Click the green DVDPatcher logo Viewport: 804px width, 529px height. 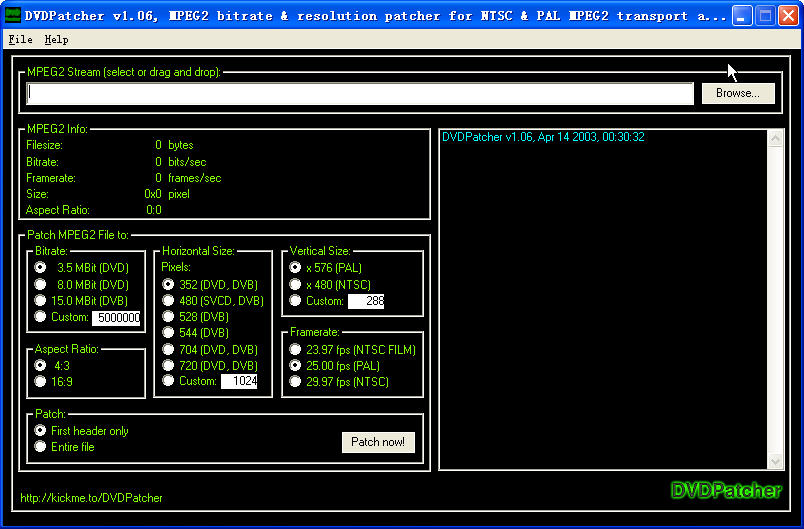click(726, 491)
